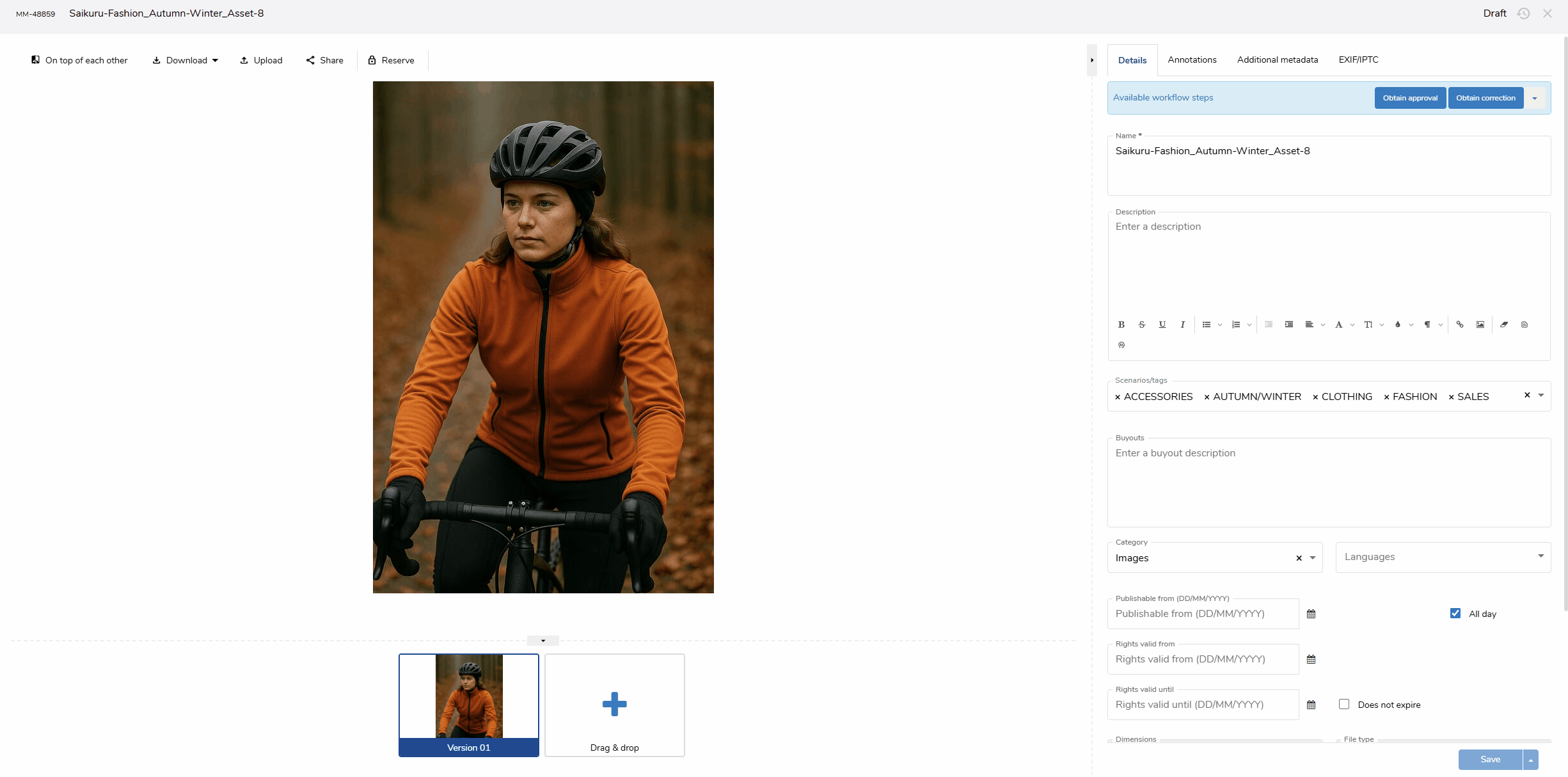
Task: Click the insert image icon in editor
Action: (1480, 324)
